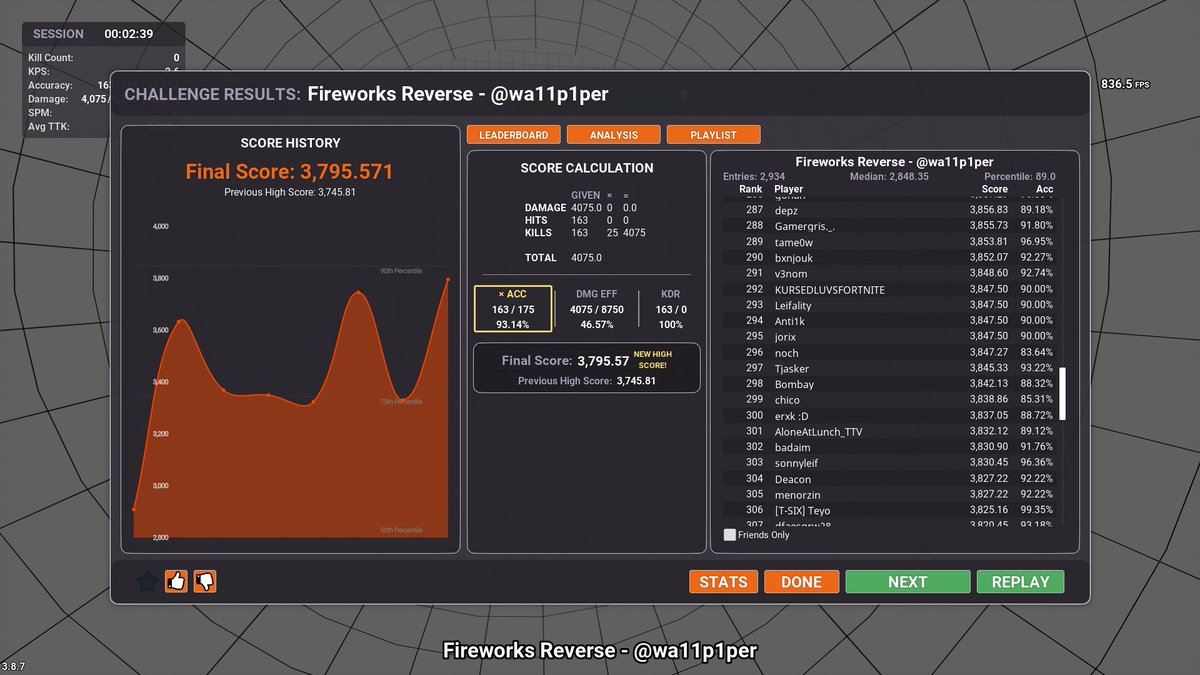Select leaderboard row for sonnyleif
The image size is (1200, 675).
point(890,463)
